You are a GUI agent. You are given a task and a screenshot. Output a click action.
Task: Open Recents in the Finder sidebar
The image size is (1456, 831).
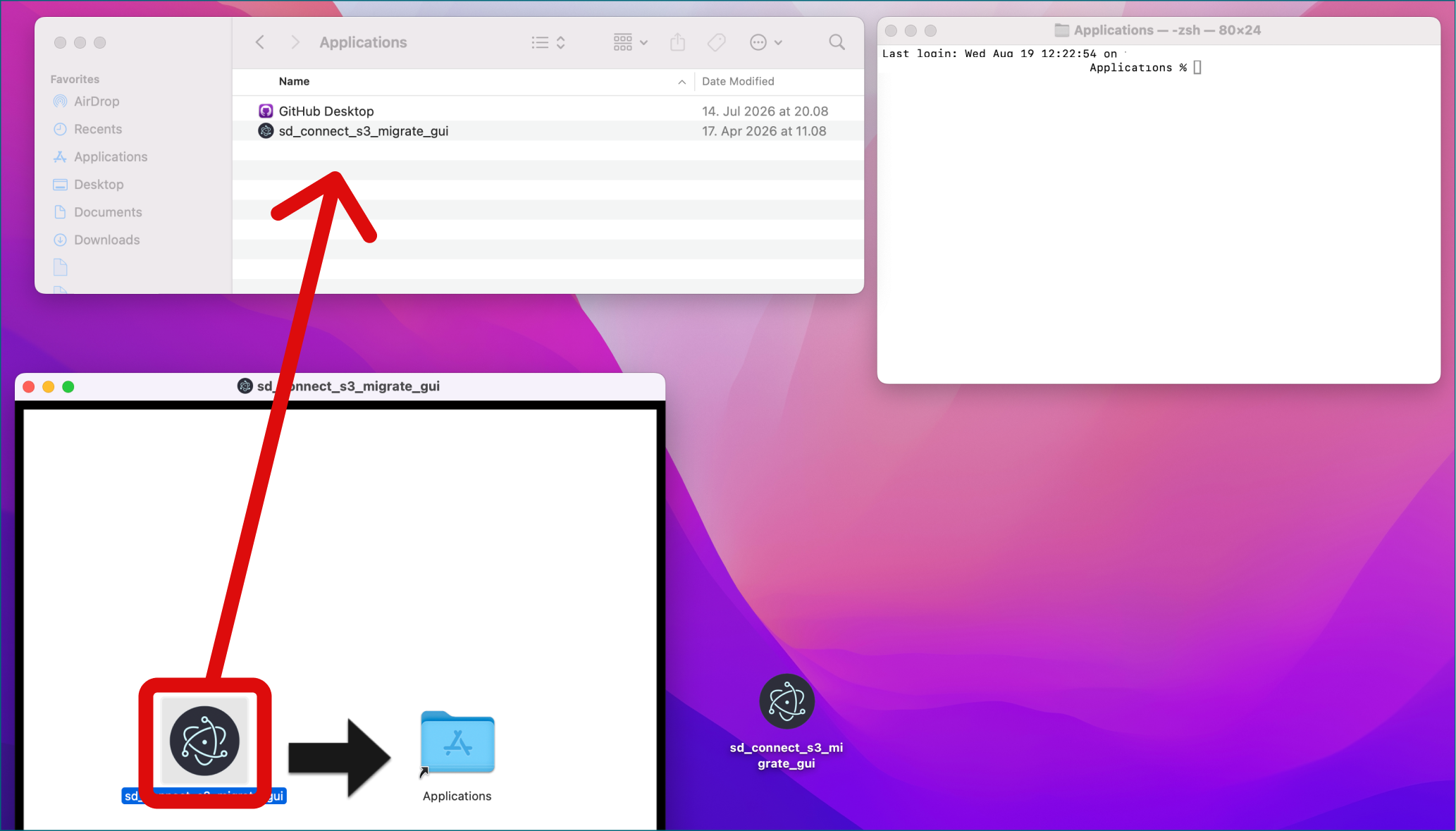tap(98, 129)
